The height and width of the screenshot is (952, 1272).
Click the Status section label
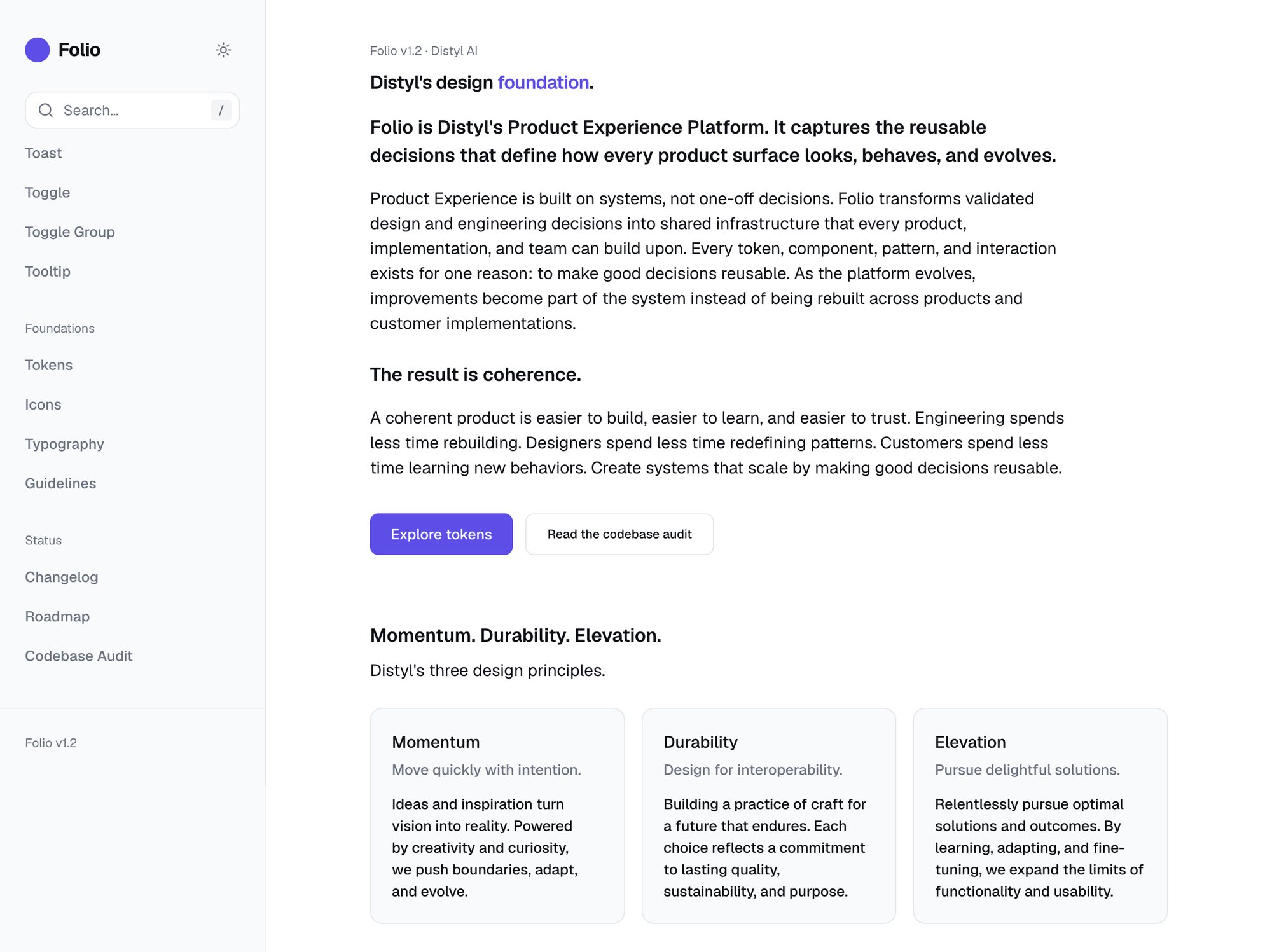[43, 540]
